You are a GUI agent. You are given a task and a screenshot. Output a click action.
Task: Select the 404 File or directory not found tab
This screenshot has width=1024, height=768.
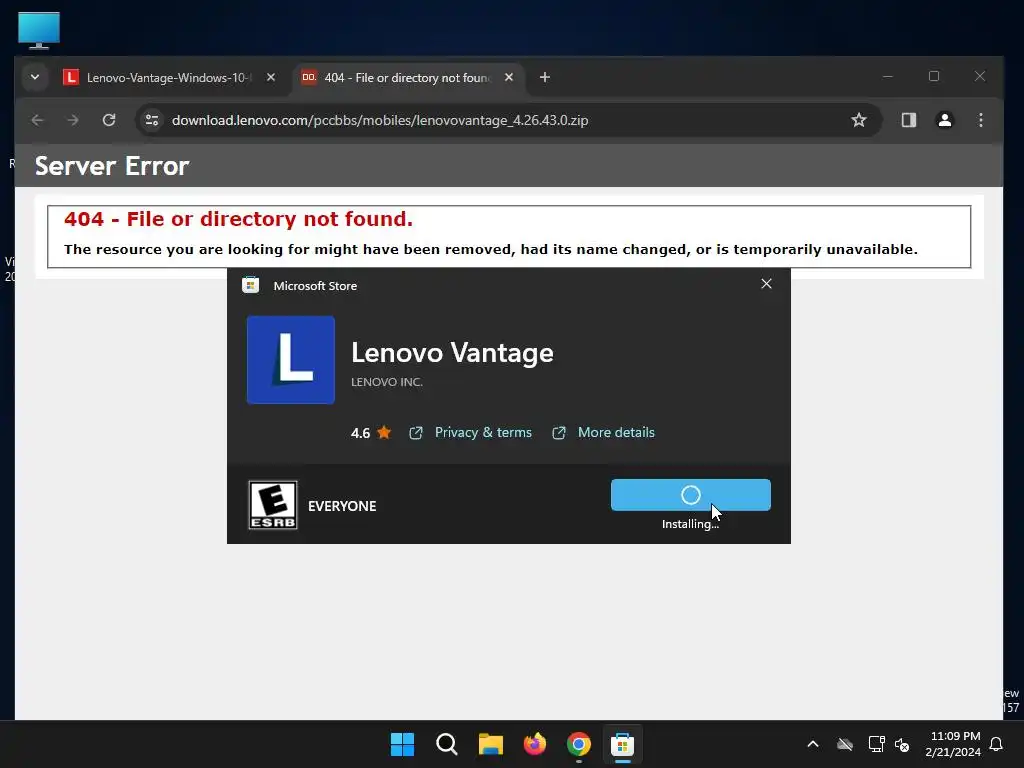(x=406, y=78)
